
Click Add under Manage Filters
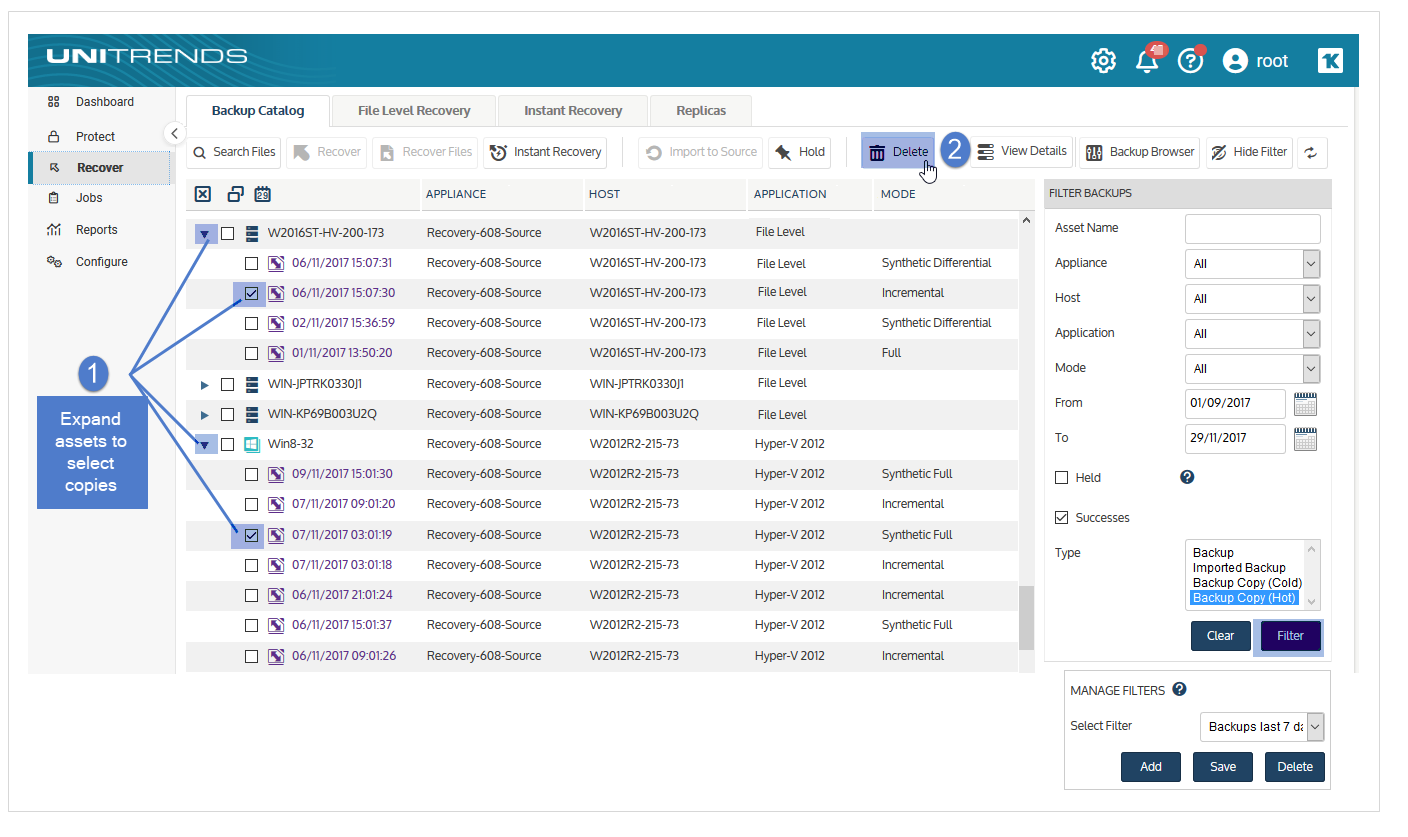click(1151, 767)
